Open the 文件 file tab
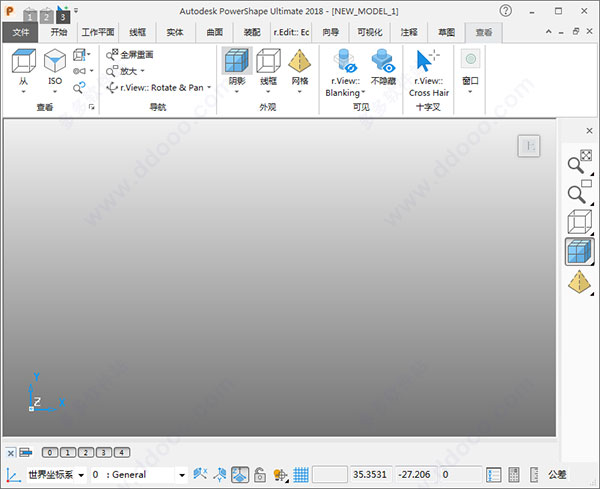The height and width of the screenshot is (489, 600). (x=20, y=32)
